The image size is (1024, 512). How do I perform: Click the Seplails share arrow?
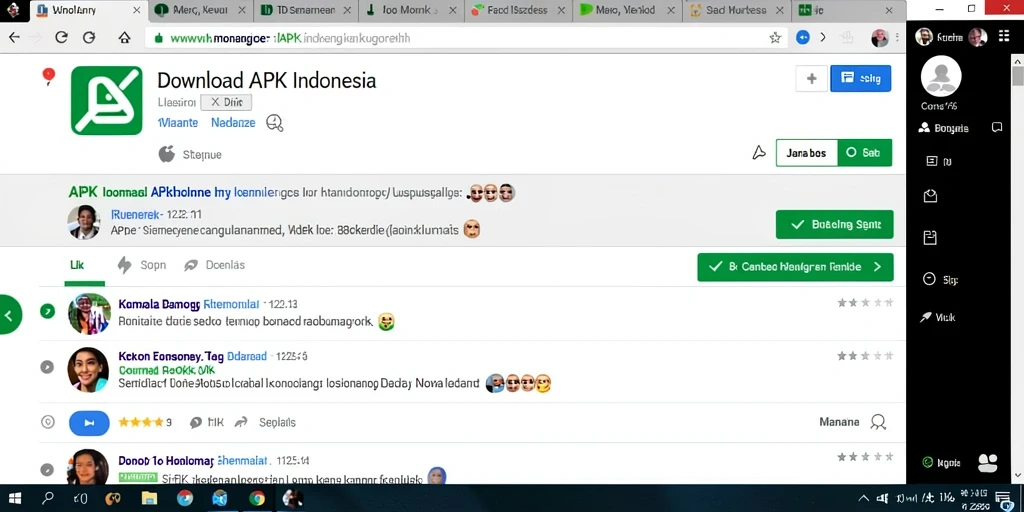tap(241, 423)
